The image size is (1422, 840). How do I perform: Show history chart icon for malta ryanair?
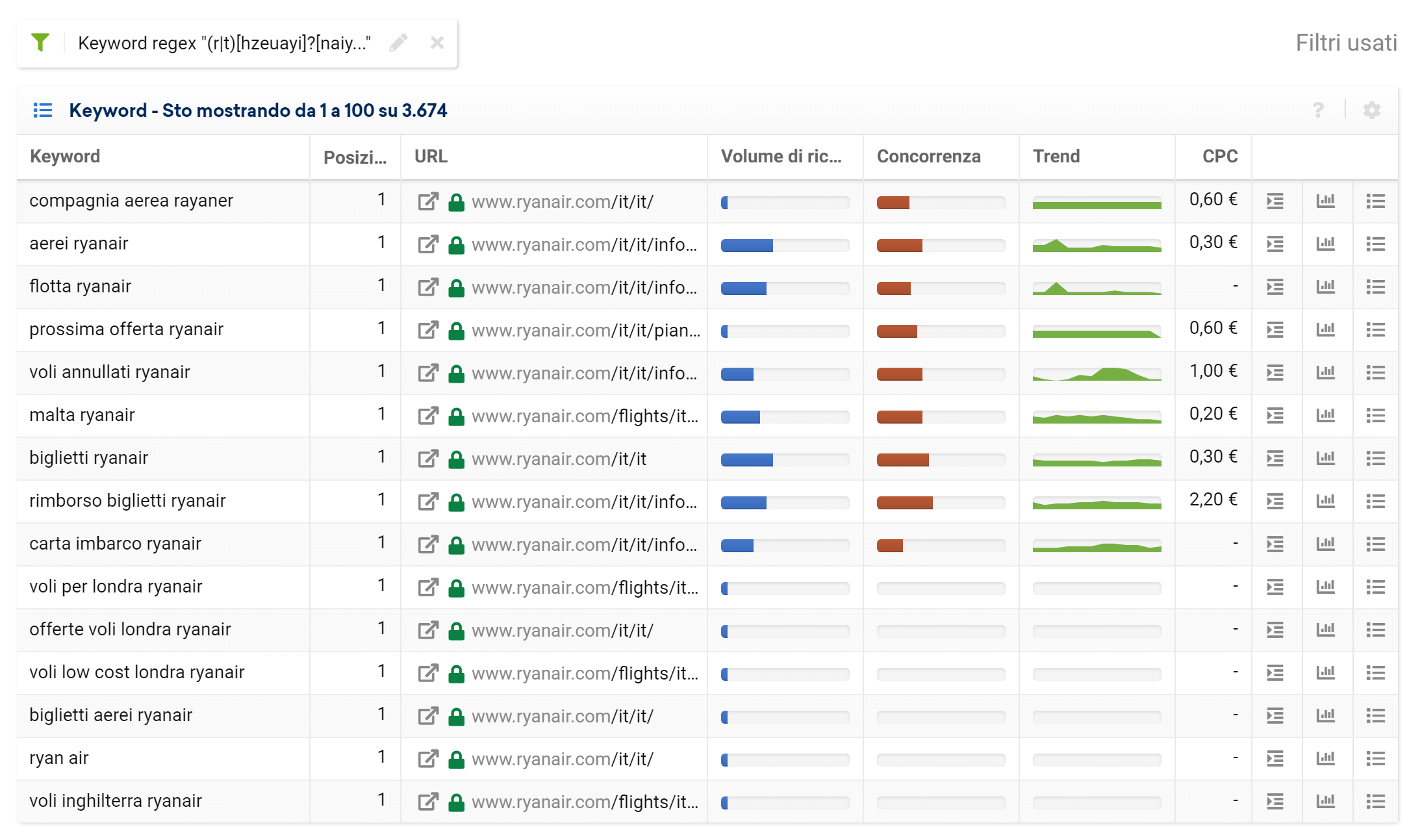[x=1325, y=416]
